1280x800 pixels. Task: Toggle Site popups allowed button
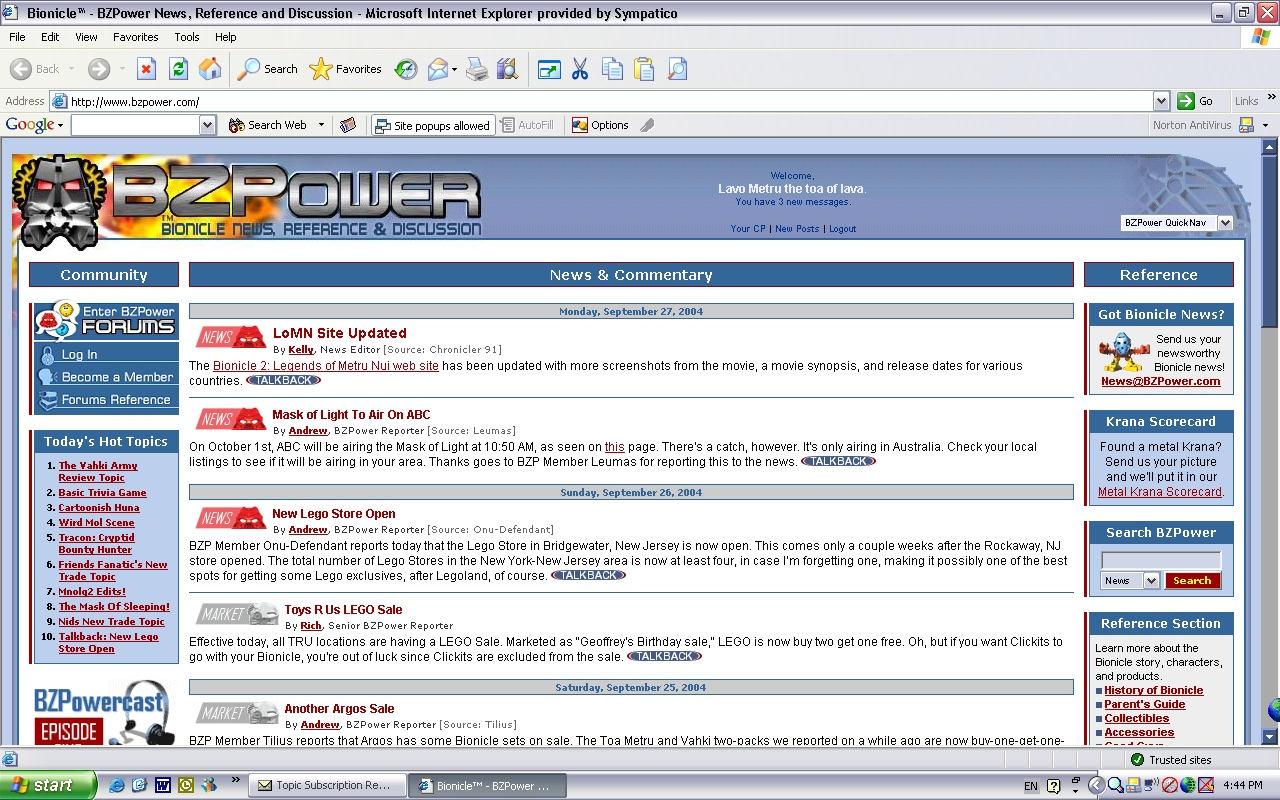432,125
